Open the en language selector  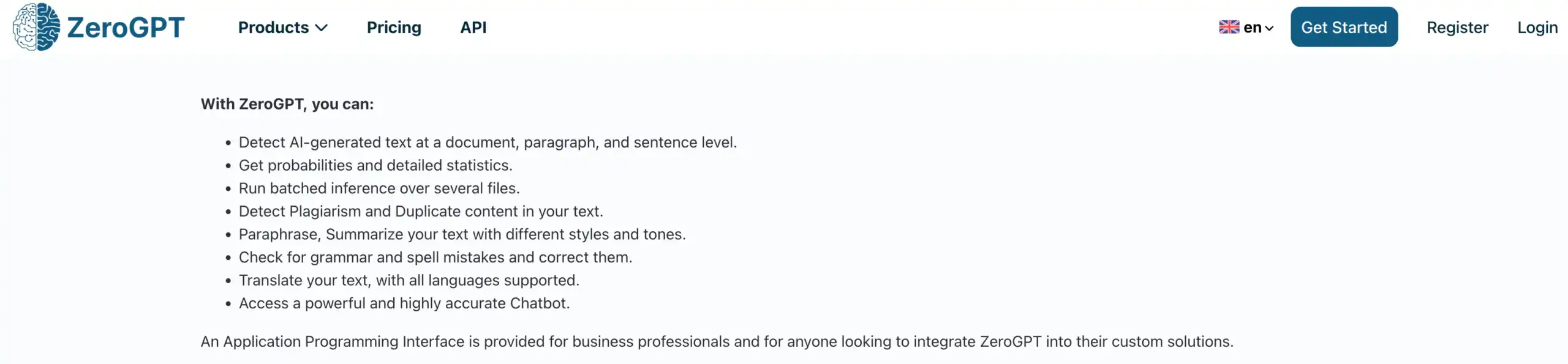pyautogui.click(x=1246, y=28)
